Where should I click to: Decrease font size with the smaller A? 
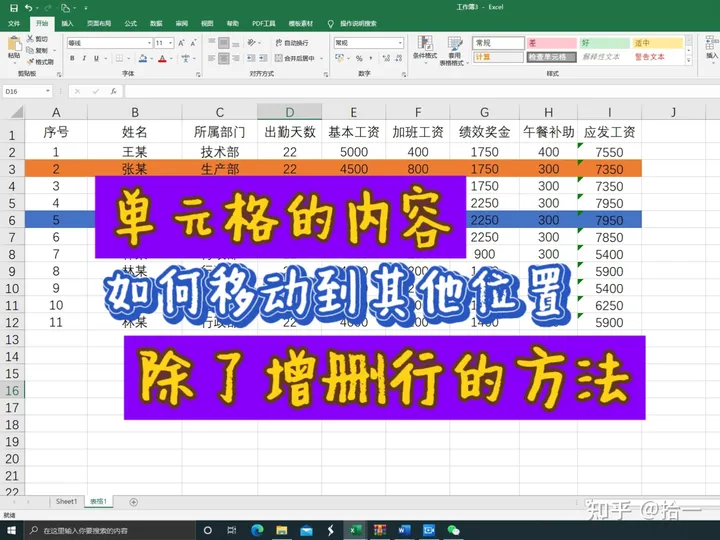coord(193,43)
